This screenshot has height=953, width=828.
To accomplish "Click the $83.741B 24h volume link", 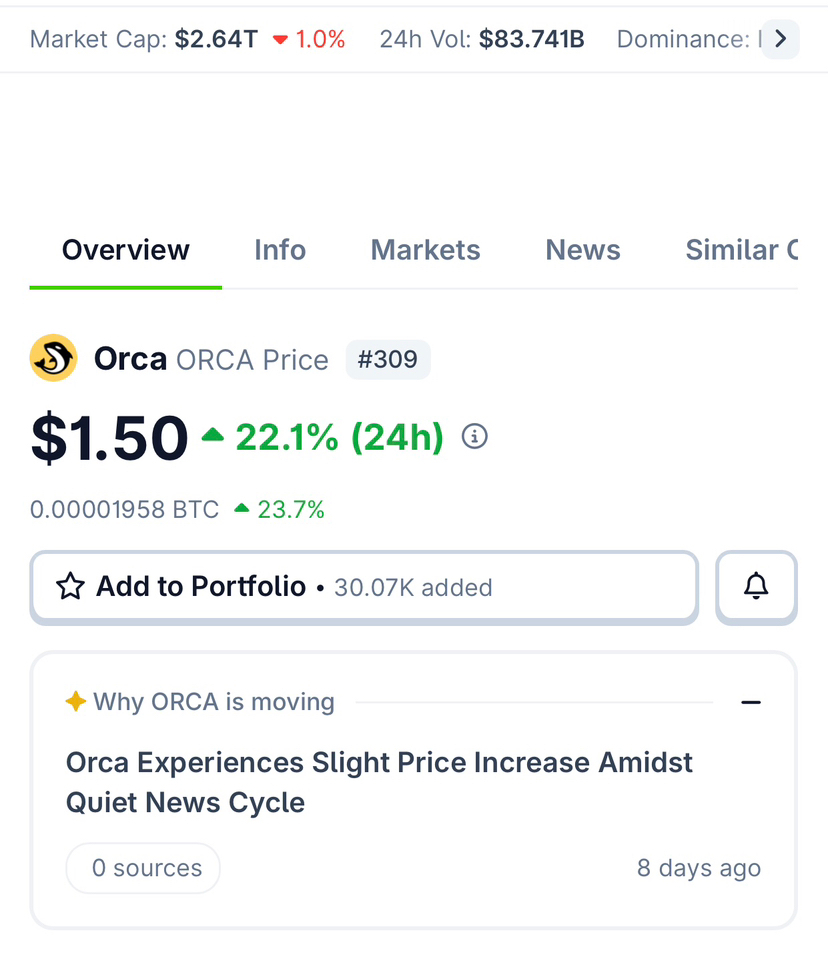I will point(531,40).
